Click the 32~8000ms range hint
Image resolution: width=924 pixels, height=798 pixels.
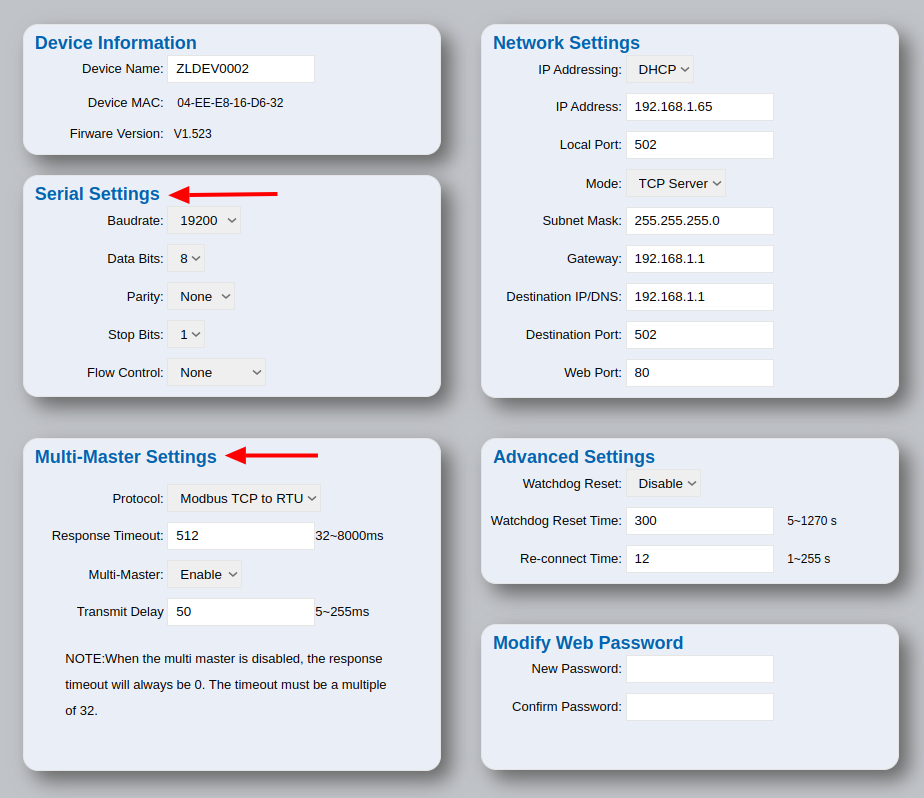pyautogui.click(x=349, y=536)
